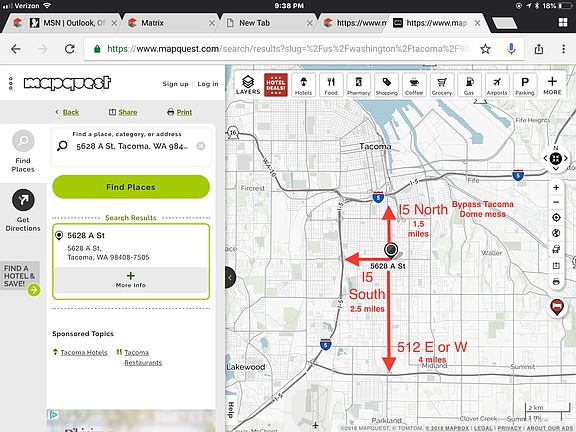Click the map print icon on right rail
This screenshot has width=576, height=432.
[x=556, y=282]
